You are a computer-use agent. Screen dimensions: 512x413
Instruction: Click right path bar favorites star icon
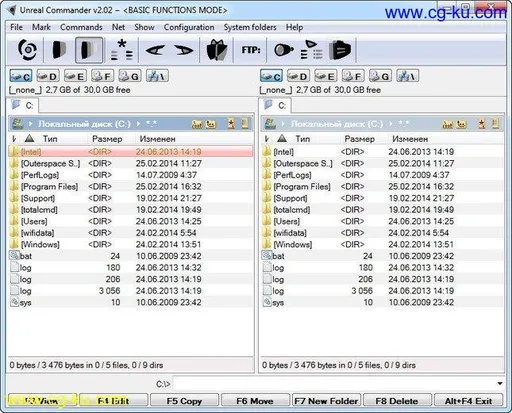pyautogui.click(x=481, y=124)
